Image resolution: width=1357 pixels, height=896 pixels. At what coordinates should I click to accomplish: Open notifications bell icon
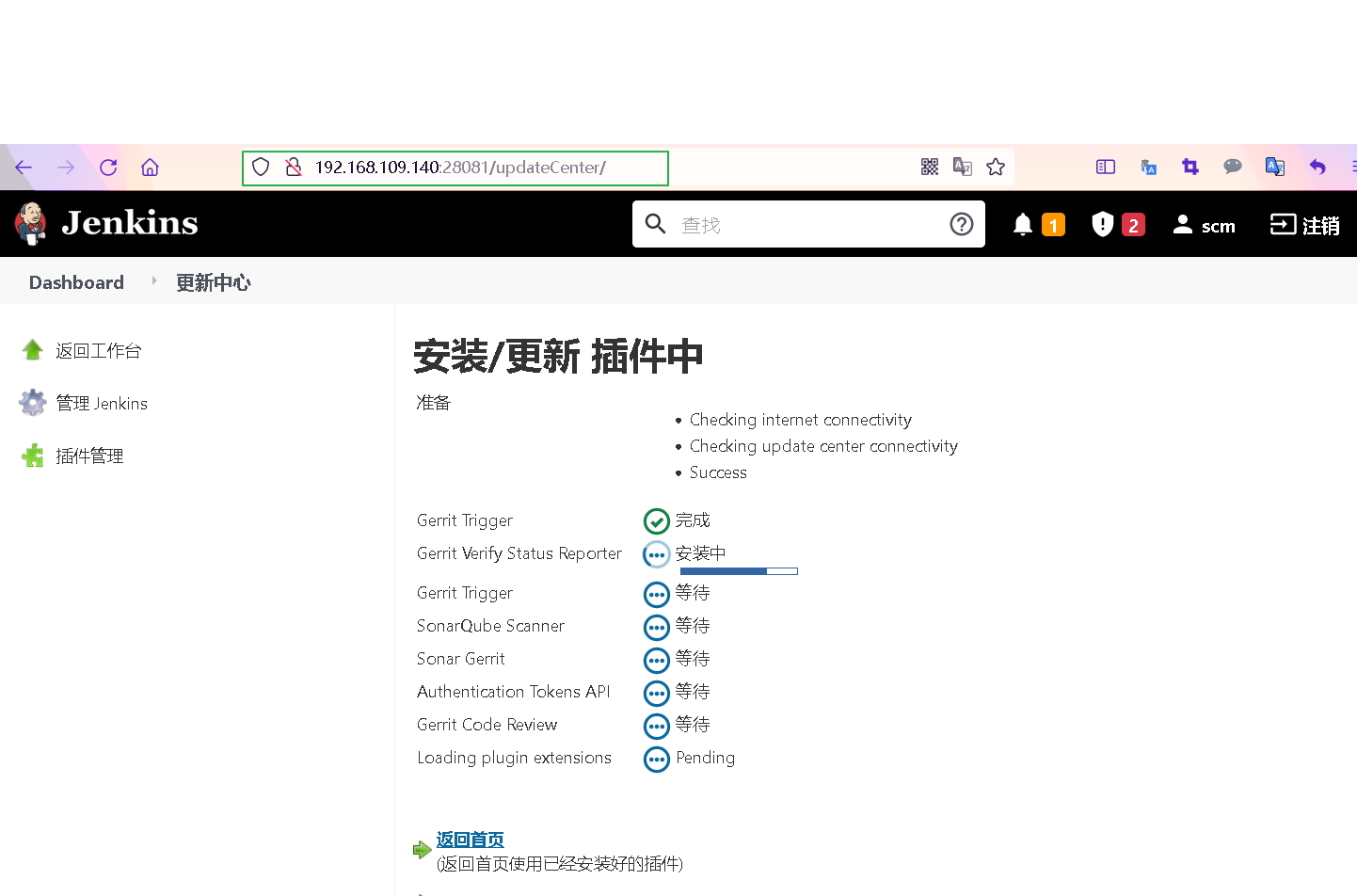pyautogui.click(x=1023, y=225)
